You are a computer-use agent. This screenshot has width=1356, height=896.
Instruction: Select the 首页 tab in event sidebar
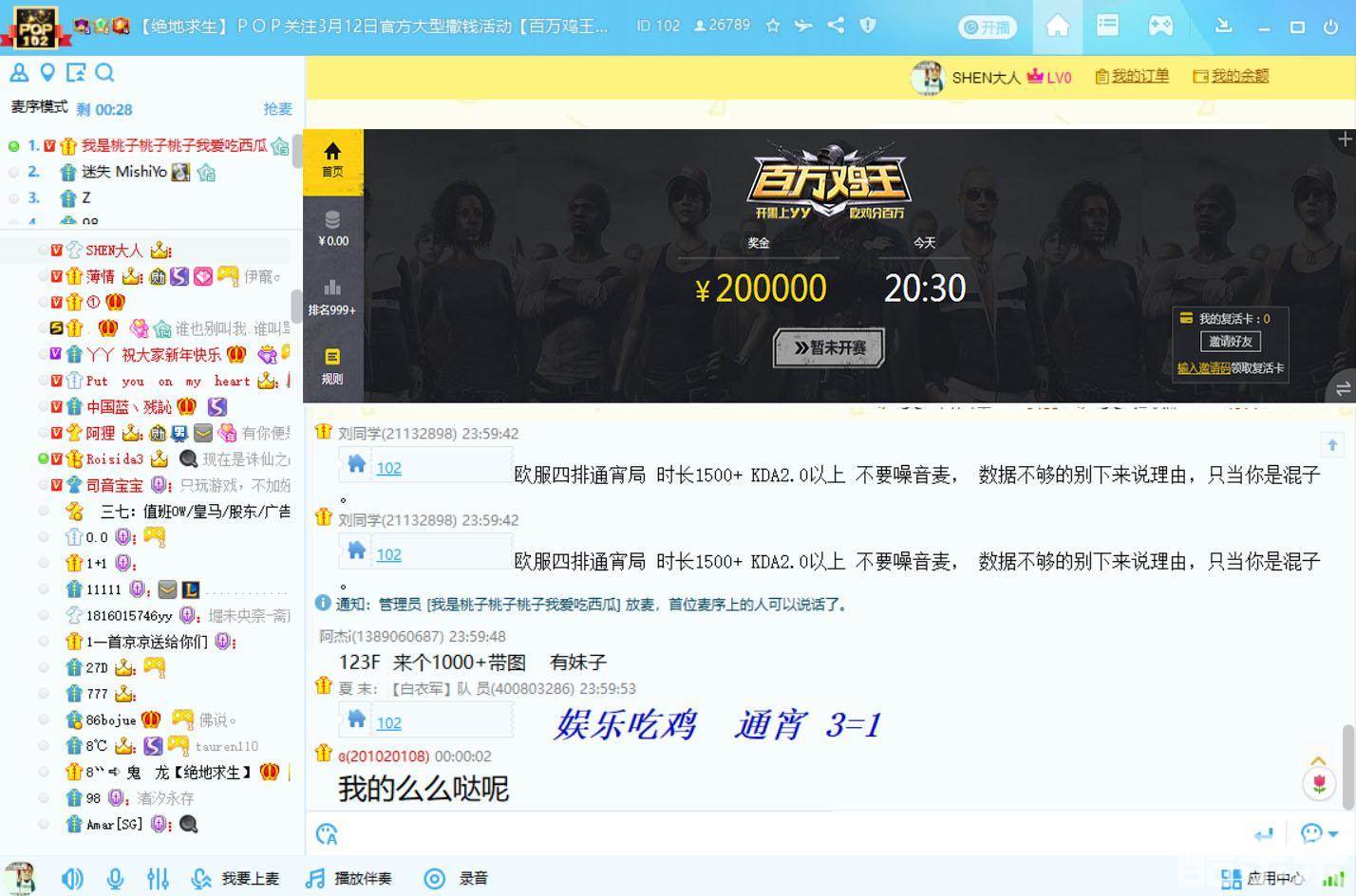[x=332, y=159]
